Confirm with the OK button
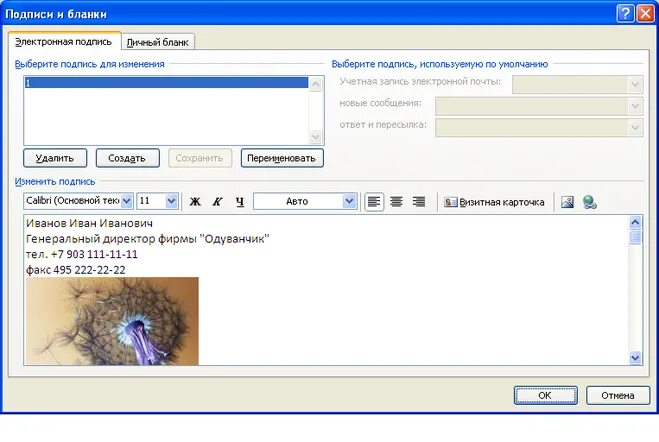 [545, 395]
